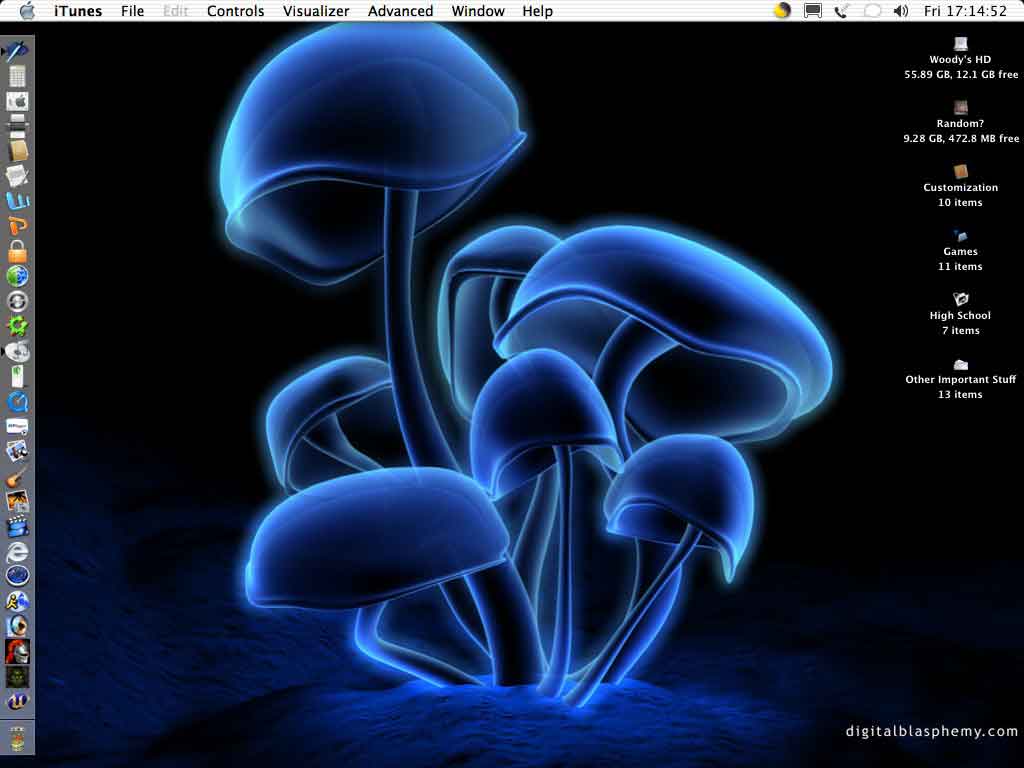The width and height of the screenshot is (1024, 768).
Task: Select Other Important Stuff folder icon
Action: (x=960, y=364)
